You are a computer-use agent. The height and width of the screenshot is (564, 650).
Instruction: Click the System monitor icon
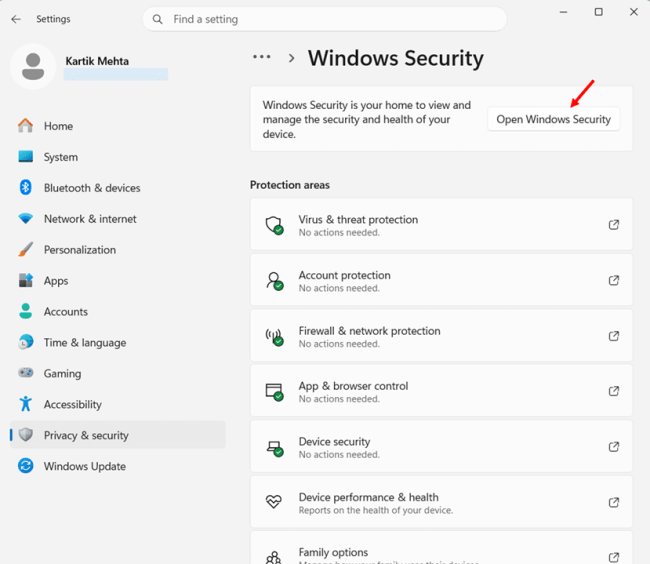coord(25,157)
